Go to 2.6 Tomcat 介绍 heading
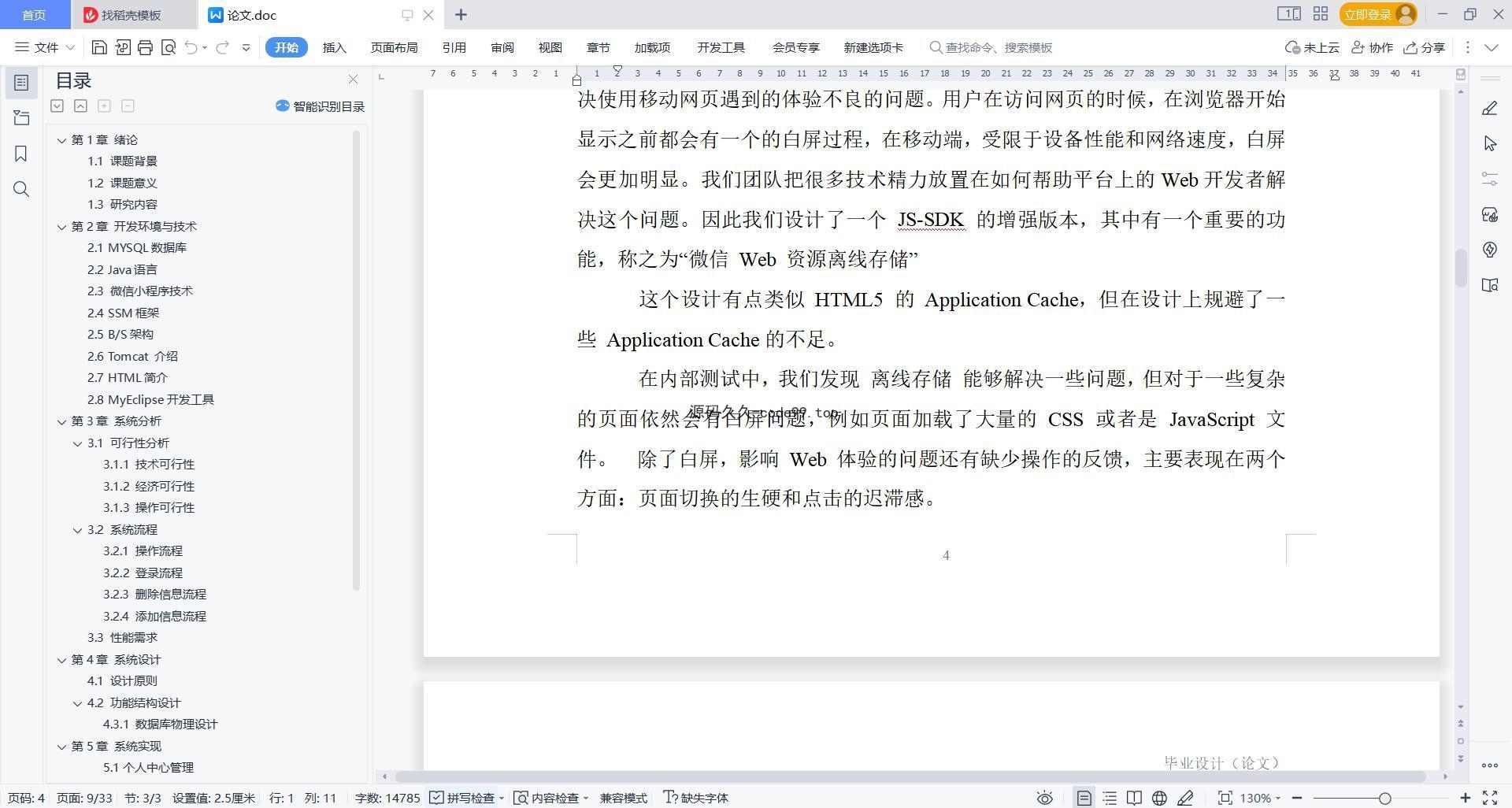Screen dimensions: 1512x808 [x=132, y=356]
